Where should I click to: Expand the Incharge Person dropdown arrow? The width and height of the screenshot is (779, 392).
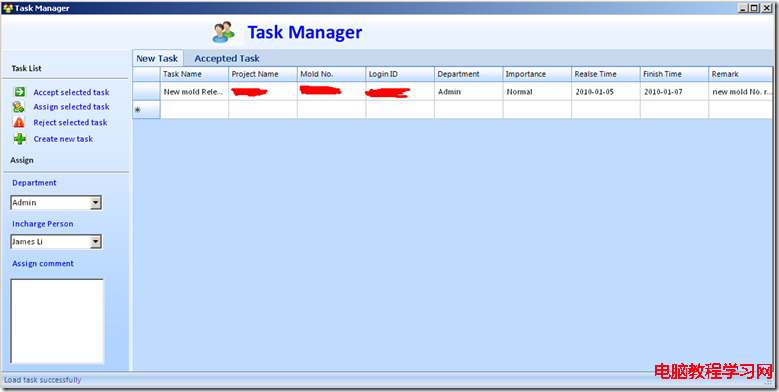[x=96, y=242]
